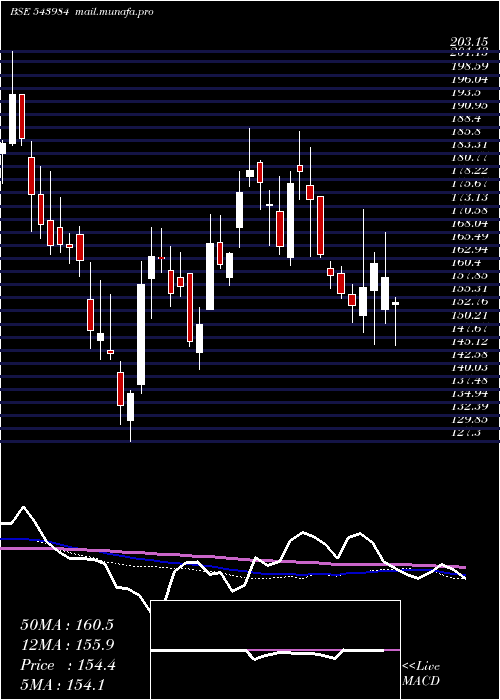Click the 170.58 price axis label

(x=469, y=210)
